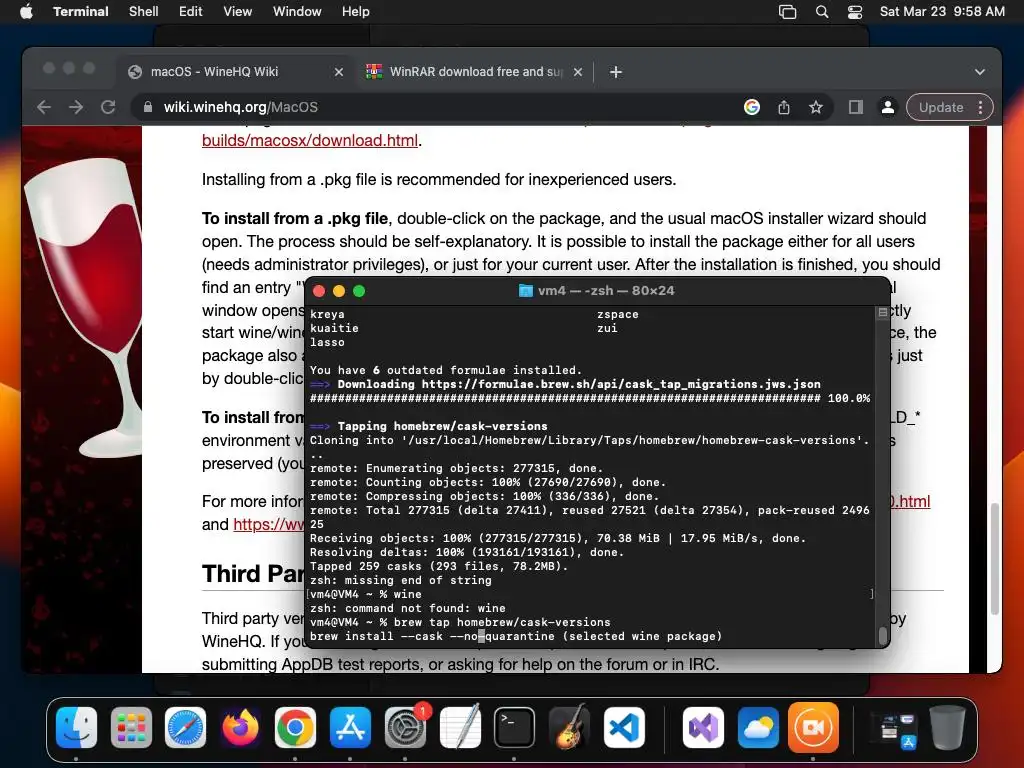Click the Chrome Update button
The width and height of the screenshot is (1024, 768).
point(940,107)
